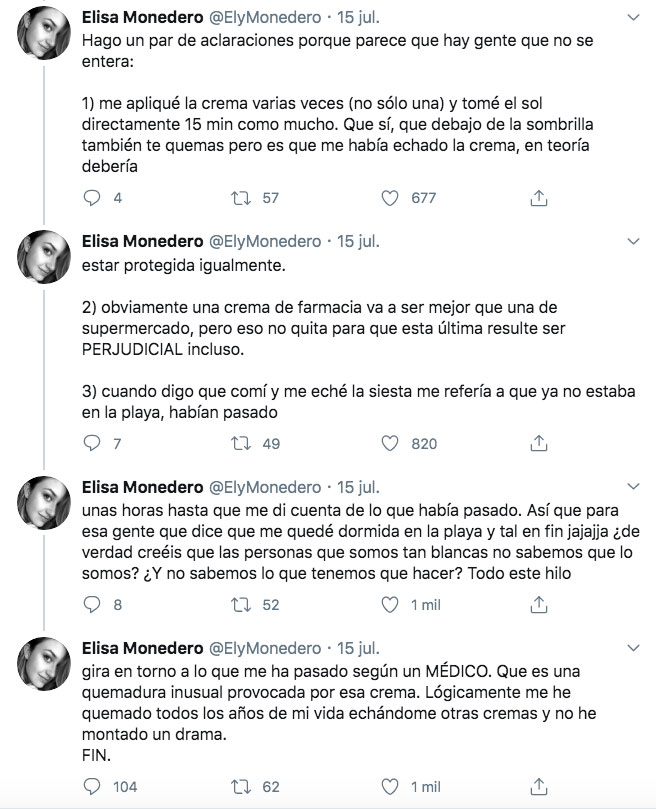Reply to the tweet with 8 comments
This screenshot has height=809, width=656.
tap(92, 605)
